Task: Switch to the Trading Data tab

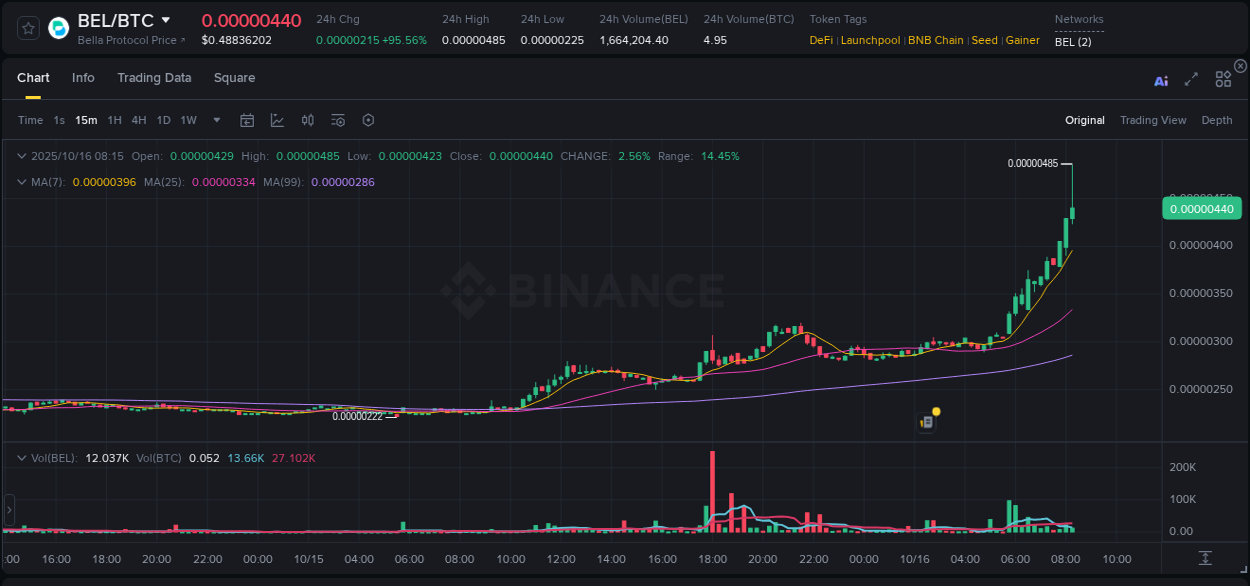Action: [154, 78]
